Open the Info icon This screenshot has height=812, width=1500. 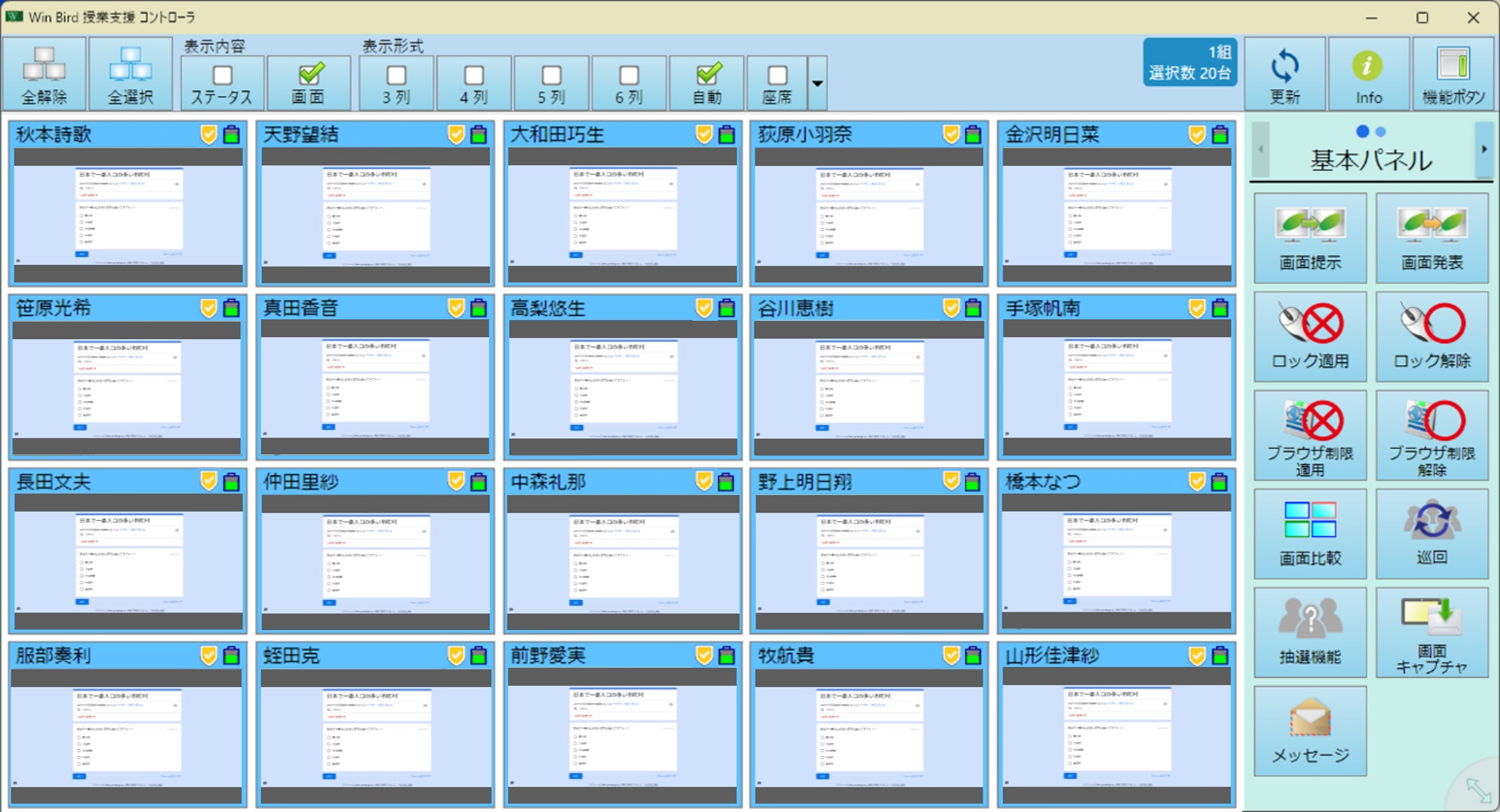(x=1368, y=74)
